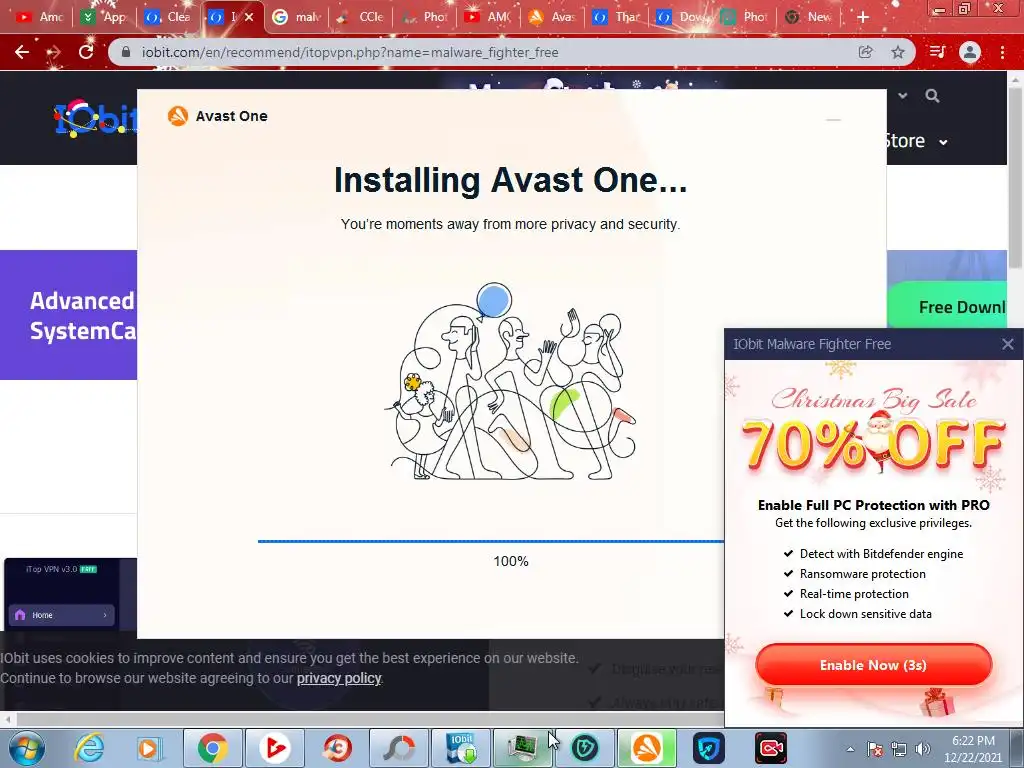Image resolution: width=1024 pixels, height=768 pixels.
Task: Open Google Chrome from taskbar
Action: (213, 748)
